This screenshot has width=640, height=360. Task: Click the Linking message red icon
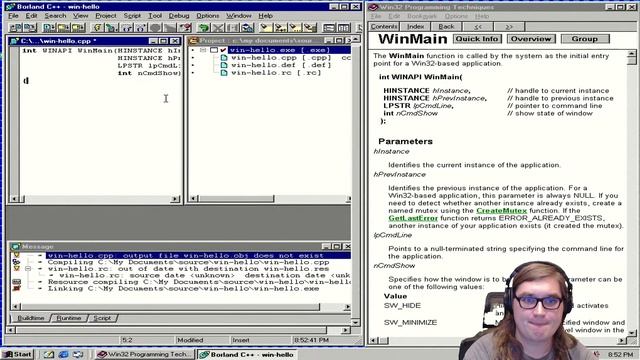[x=16, y=289]
